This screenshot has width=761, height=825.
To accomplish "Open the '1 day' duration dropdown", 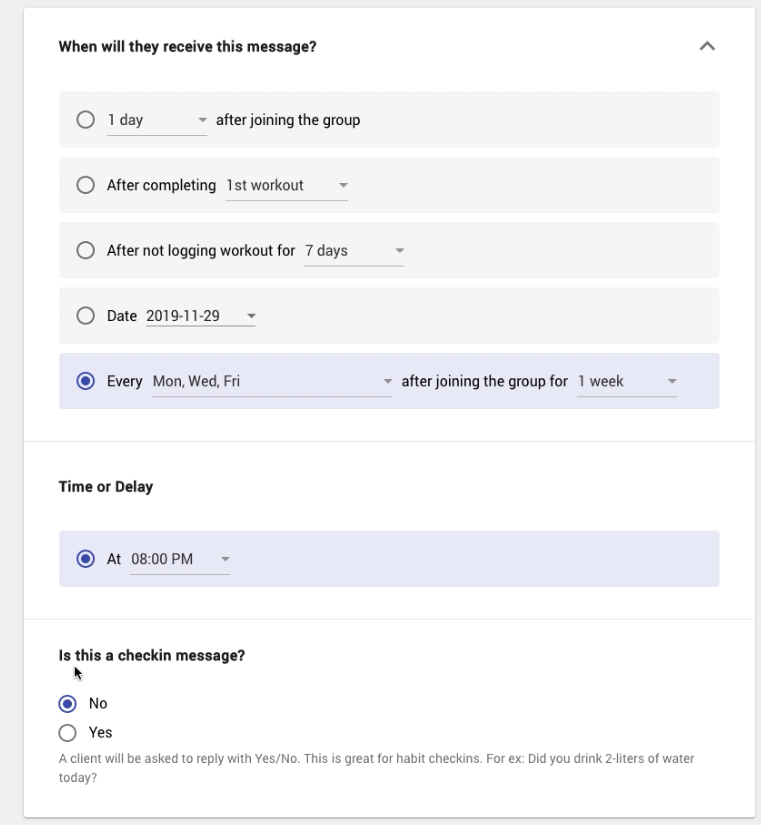I will [156, 120].
